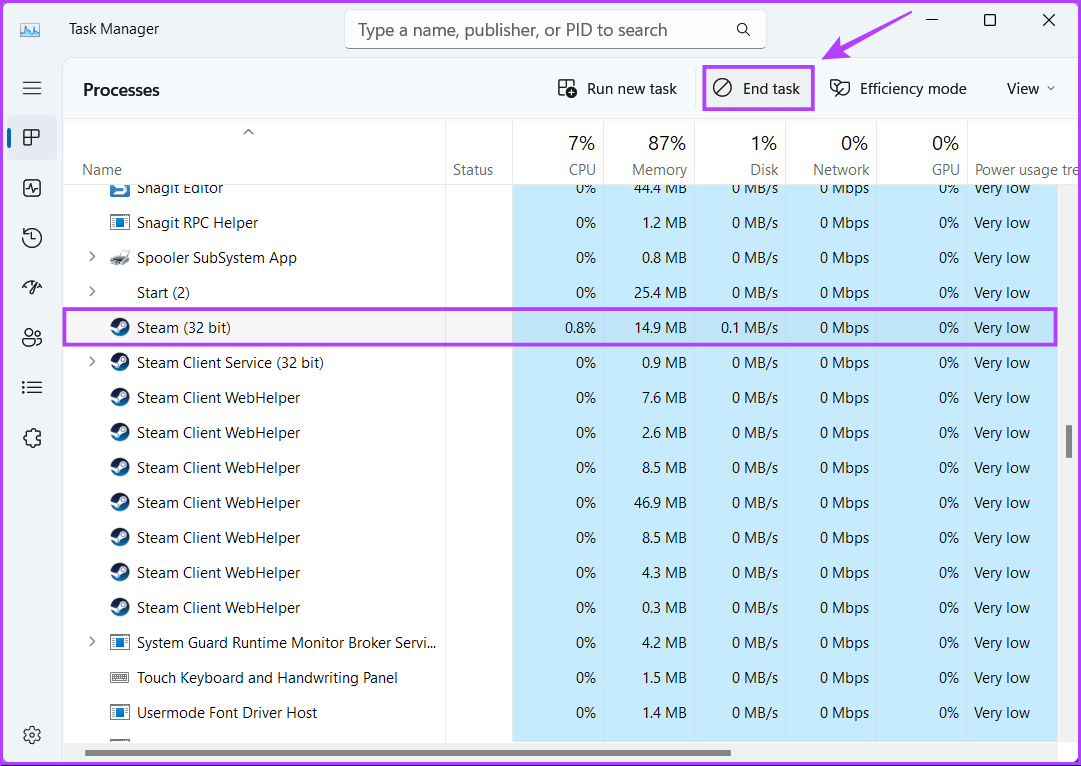
Task: Select the Processes page icon in sidebar
Action: coord(32,137)
